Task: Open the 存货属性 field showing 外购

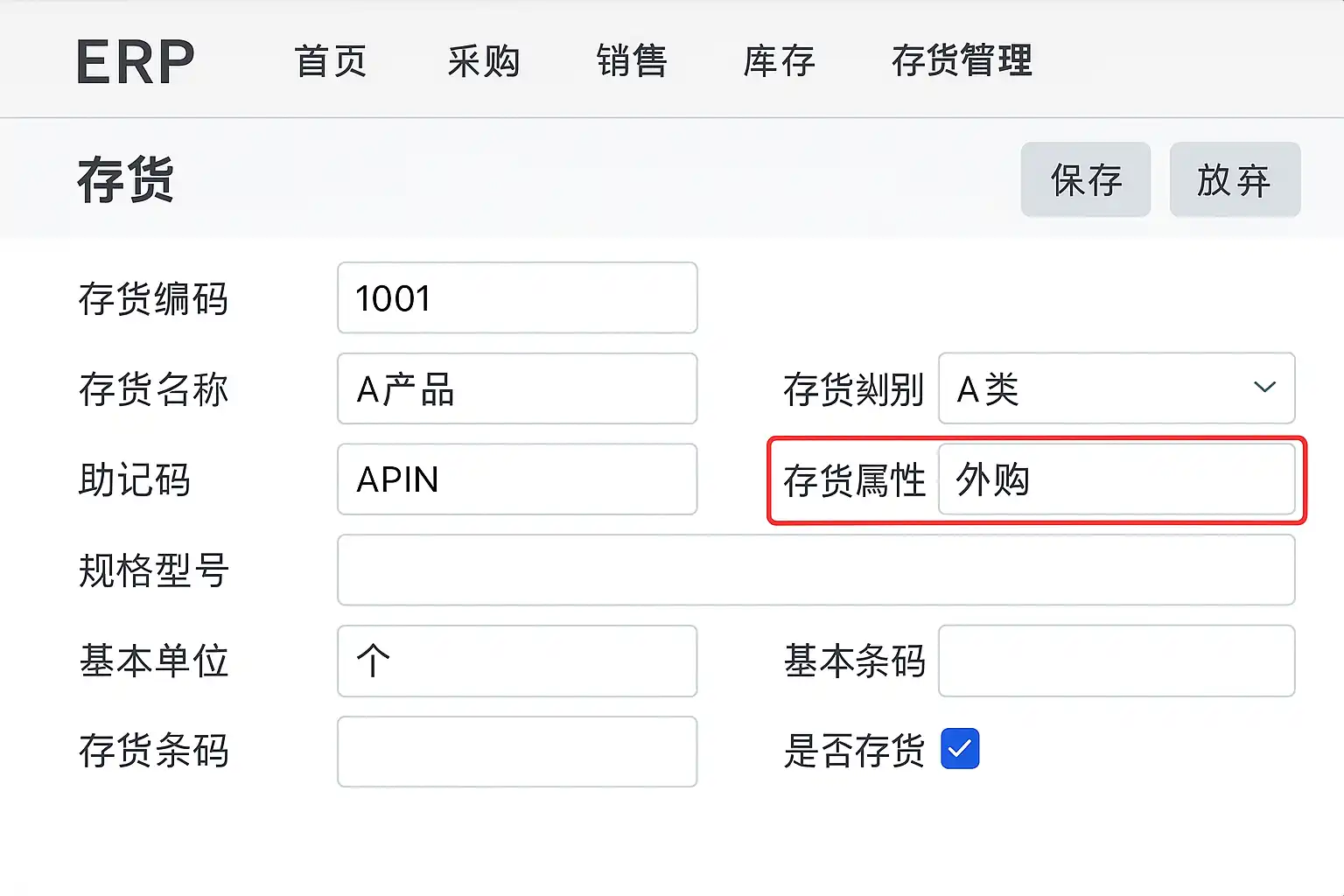Action: point(1116,479)
